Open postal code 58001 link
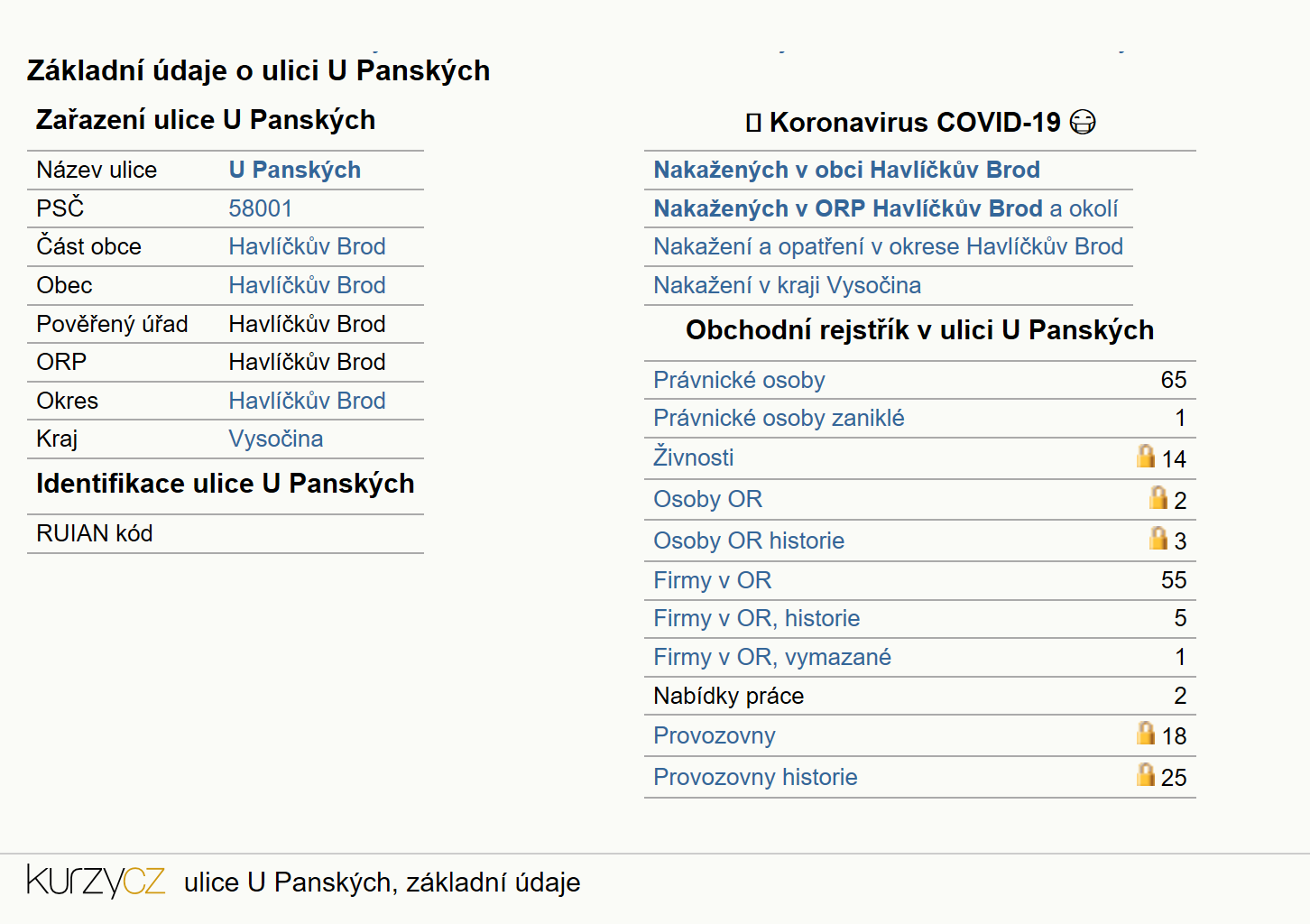This screenshot has width=1310, height=924. click(261, 208)
